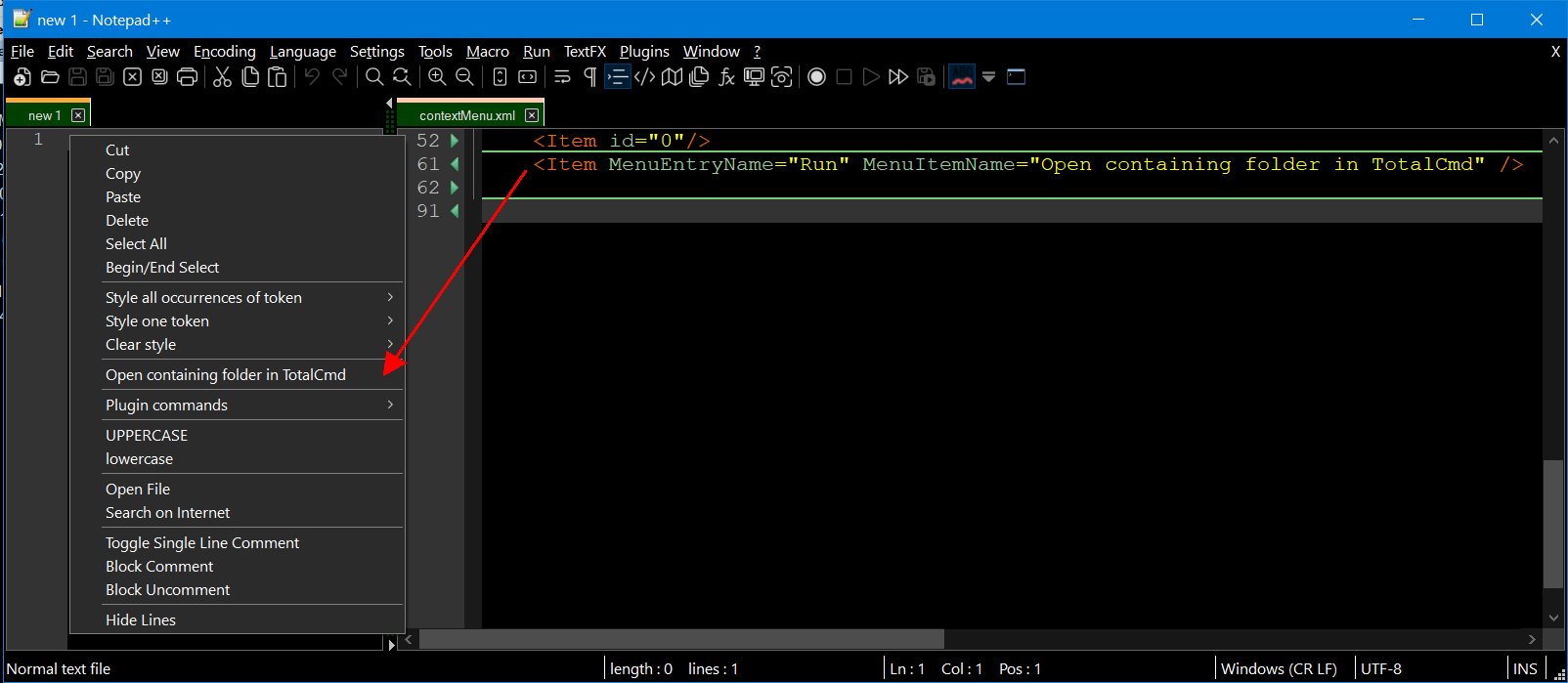The image size is (1568, 683).
Task: Open the question mark help menu
Action: pyautogui.click(x=757, y=52)
